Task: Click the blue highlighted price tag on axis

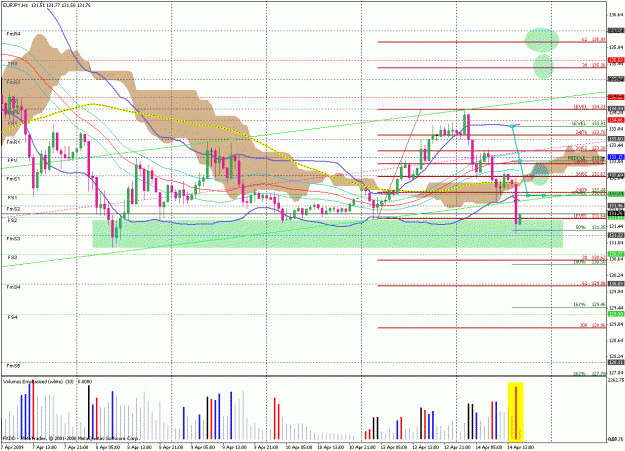Action: coord(616,157)
